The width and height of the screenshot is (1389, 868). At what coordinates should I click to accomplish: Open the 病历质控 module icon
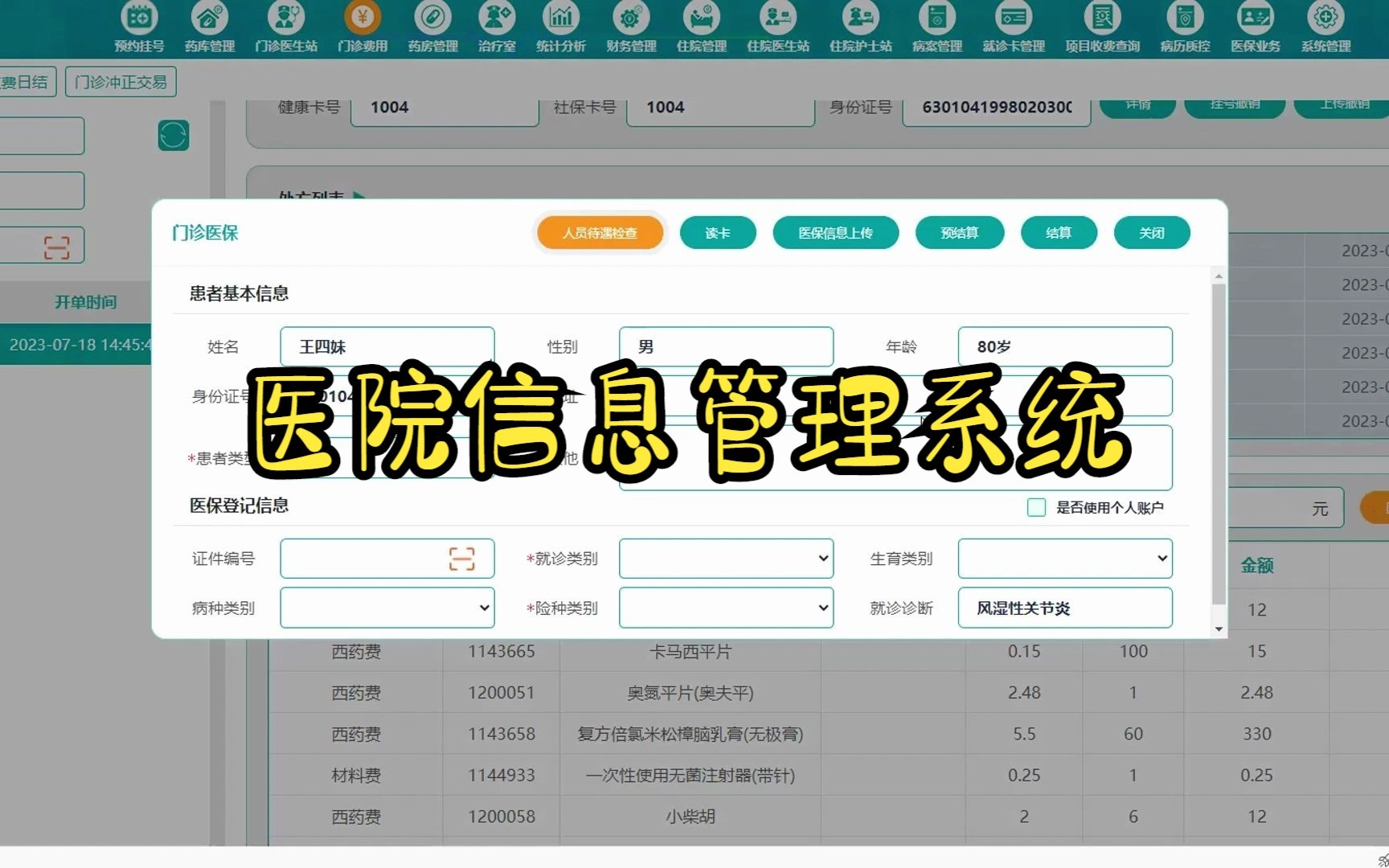pyautogui.click(x=1185, y=18)
